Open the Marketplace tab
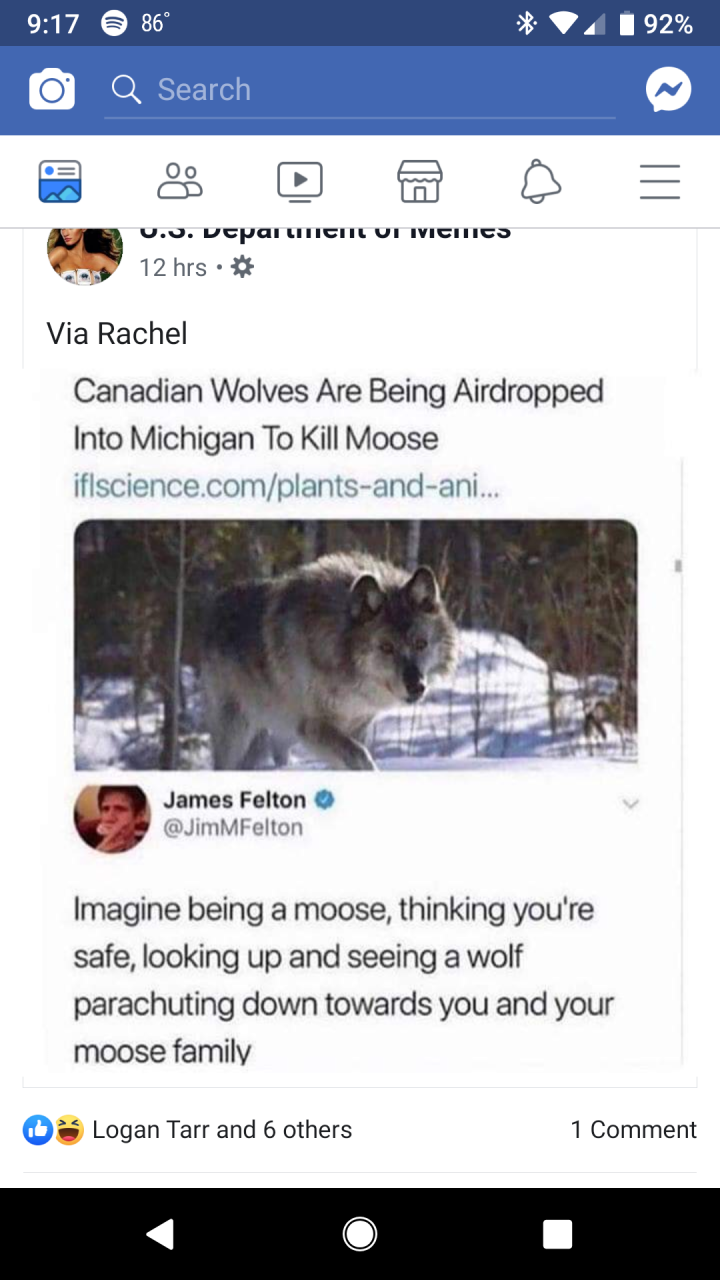The image size is (720, 1280). [x=420, y=182]
